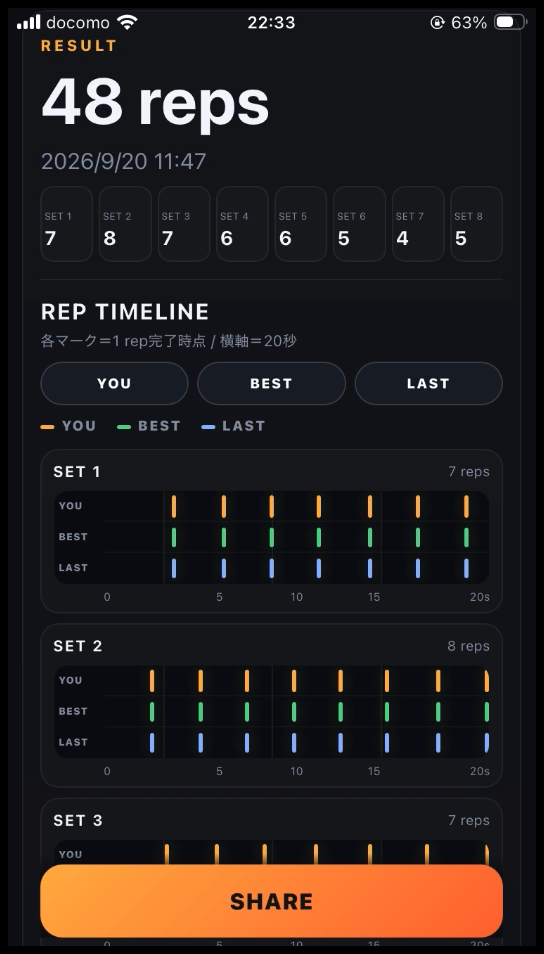Toggle the YOU timeline filter
Image resolution: width=544 pixels, height=954 pixels.
coord(114,383)
